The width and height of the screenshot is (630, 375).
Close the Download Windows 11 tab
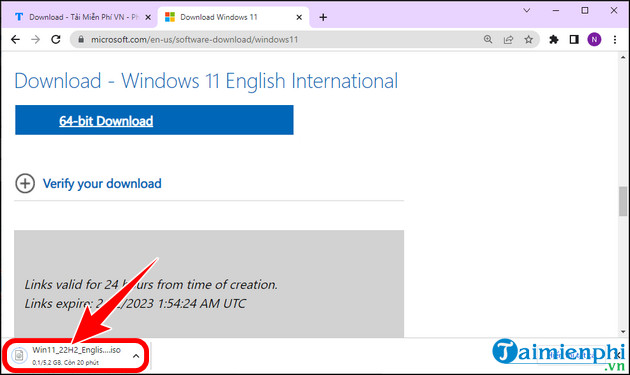pos(299,17)
